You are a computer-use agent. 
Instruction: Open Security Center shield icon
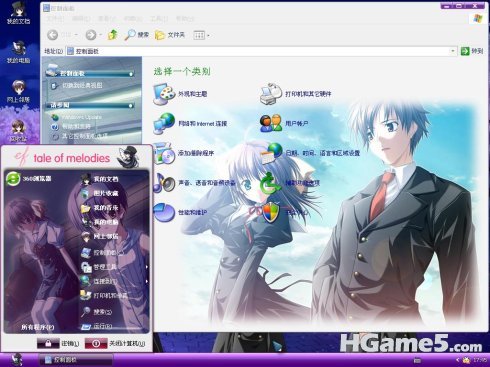(x=271, y=212)
